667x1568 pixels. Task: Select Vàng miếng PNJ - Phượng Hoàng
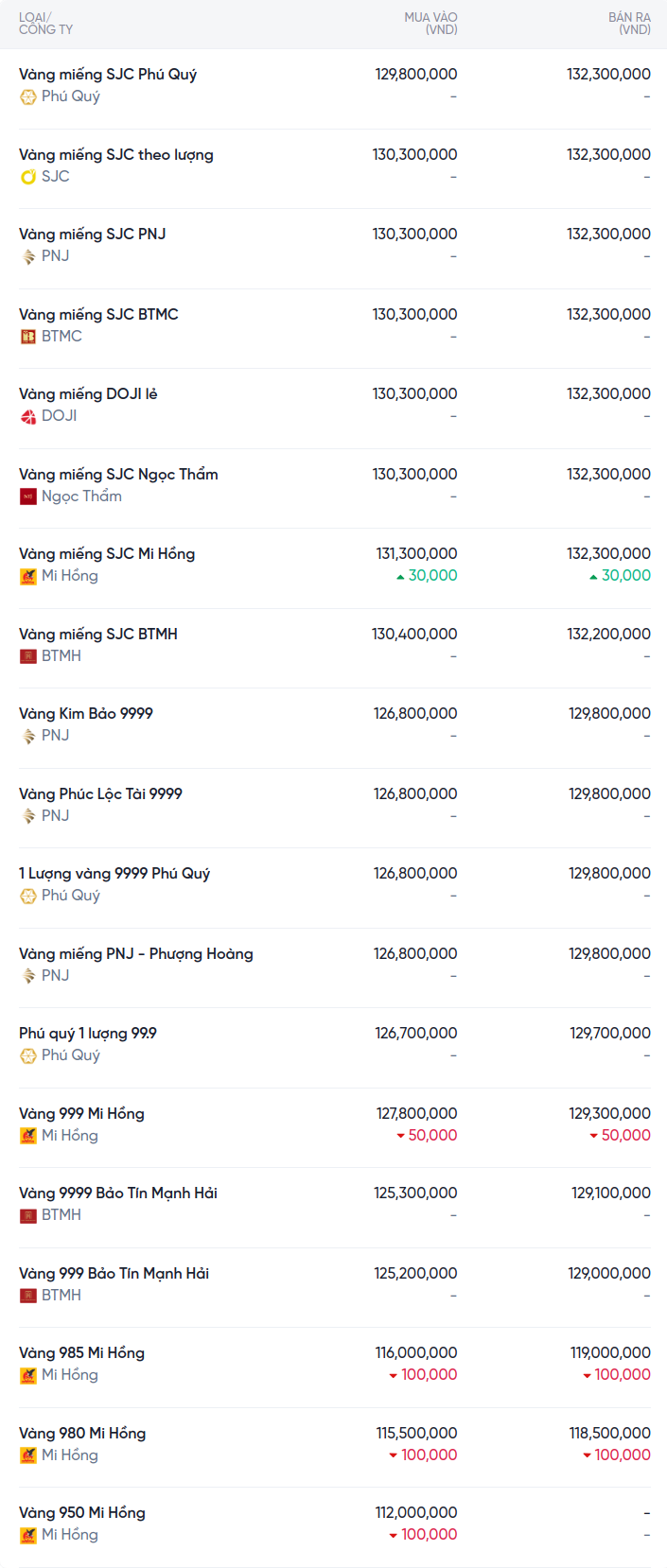click(x=136, y=953)
